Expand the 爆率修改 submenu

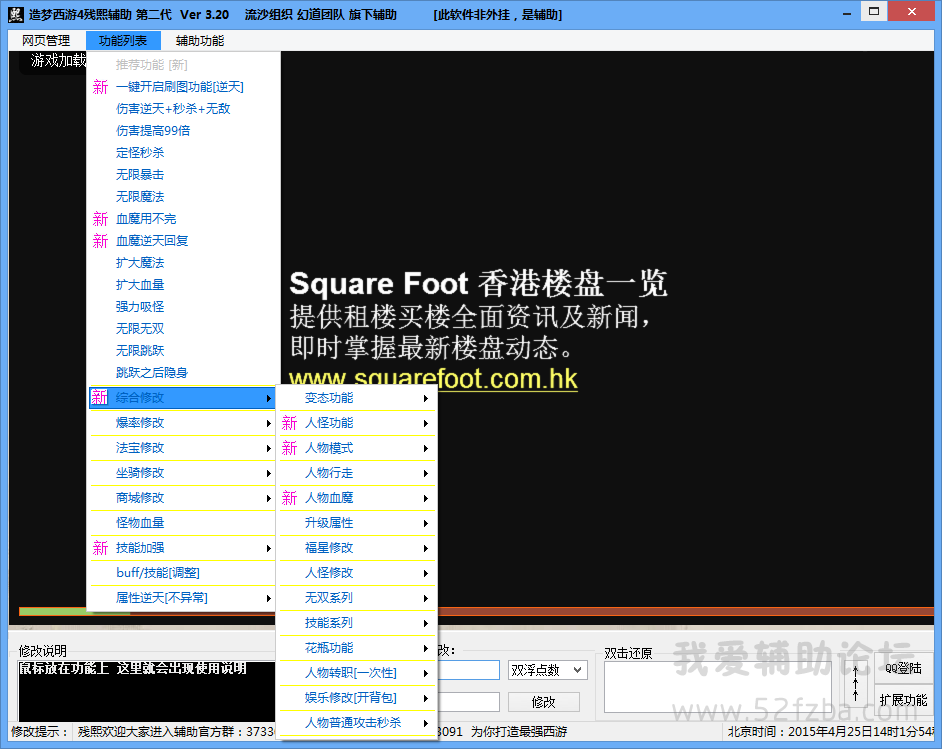[x=181, y=423]
